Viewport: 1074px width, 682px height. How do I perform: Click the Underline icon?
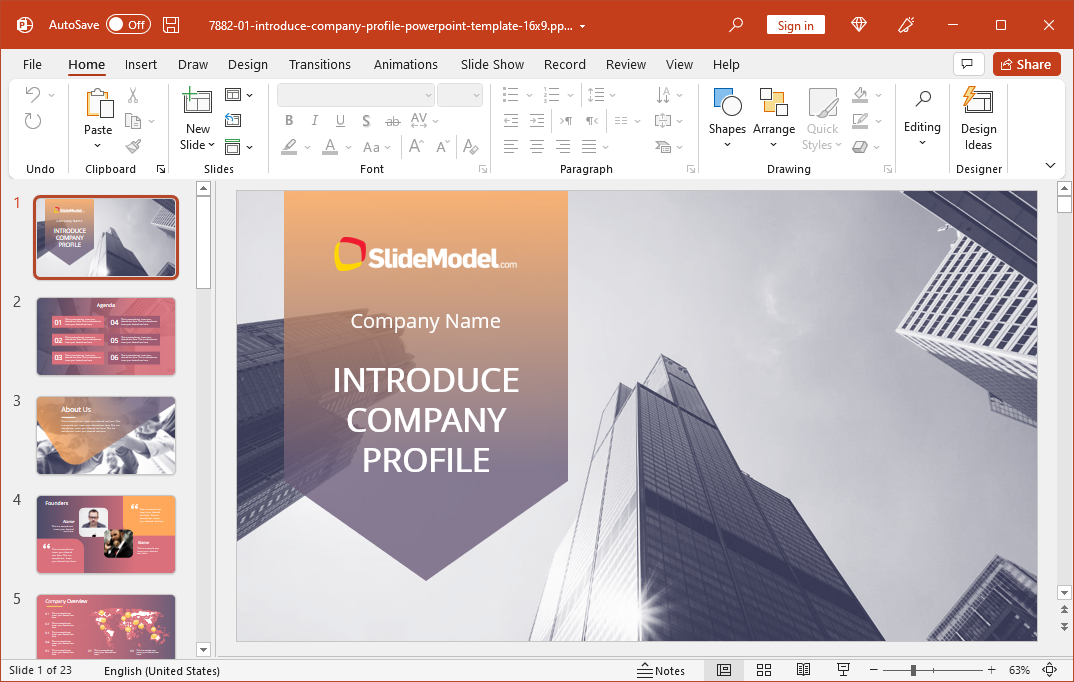340,120
